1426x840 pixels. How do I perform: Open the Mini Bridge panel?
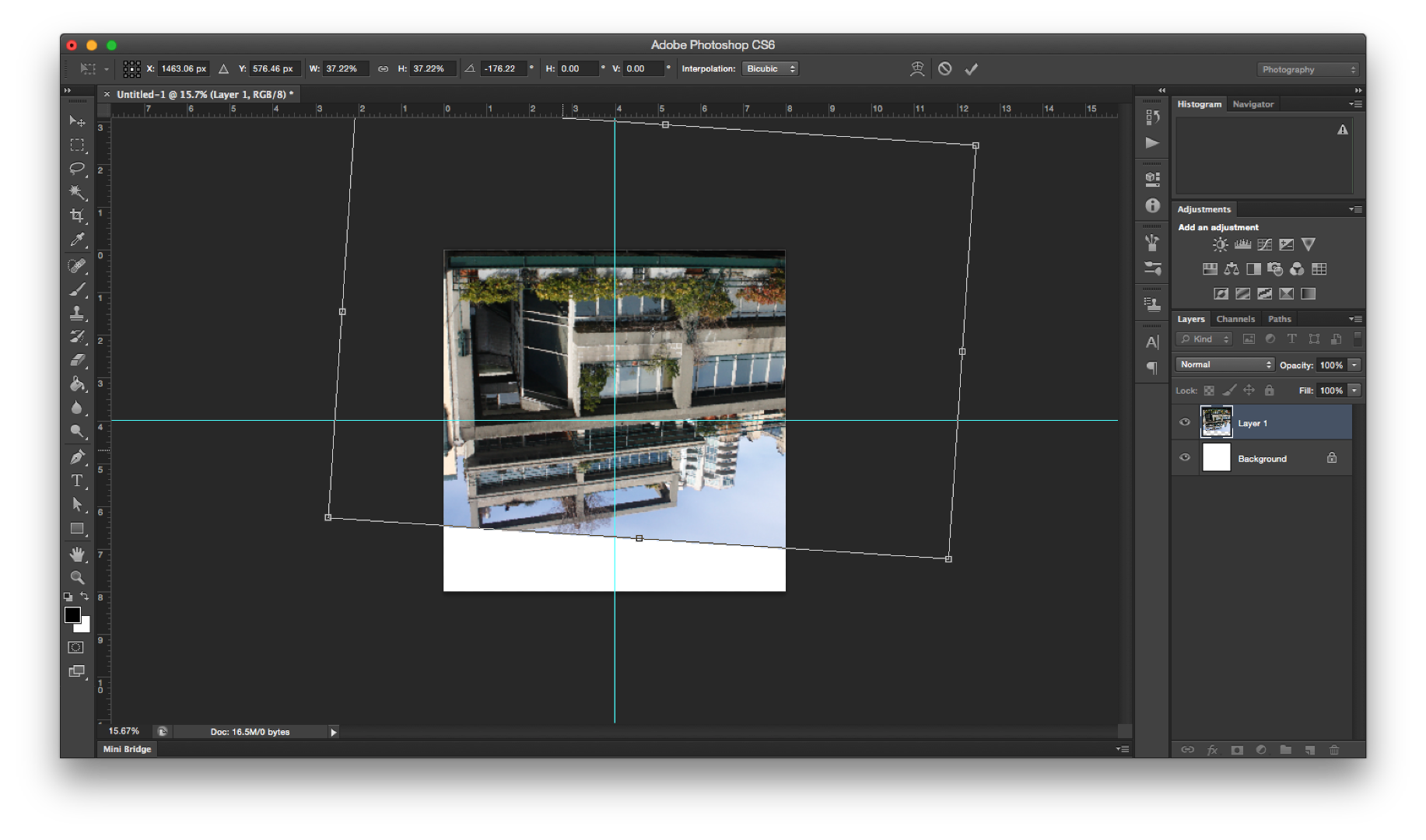tap(128, 749)
